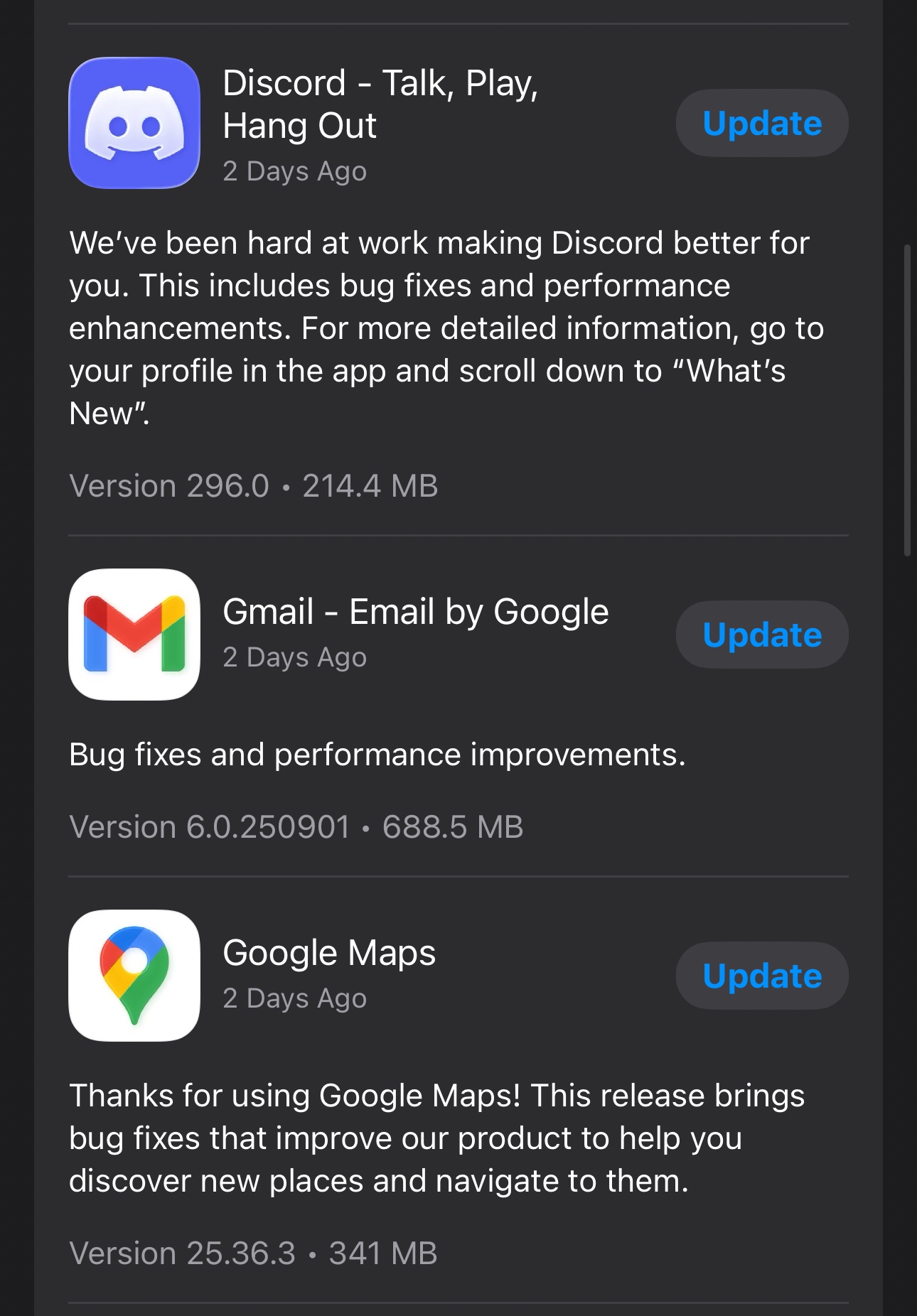917x1316 pixels.
Task: Click Google Maps Version 25.36.3 label
Action: click(182, 1253)
